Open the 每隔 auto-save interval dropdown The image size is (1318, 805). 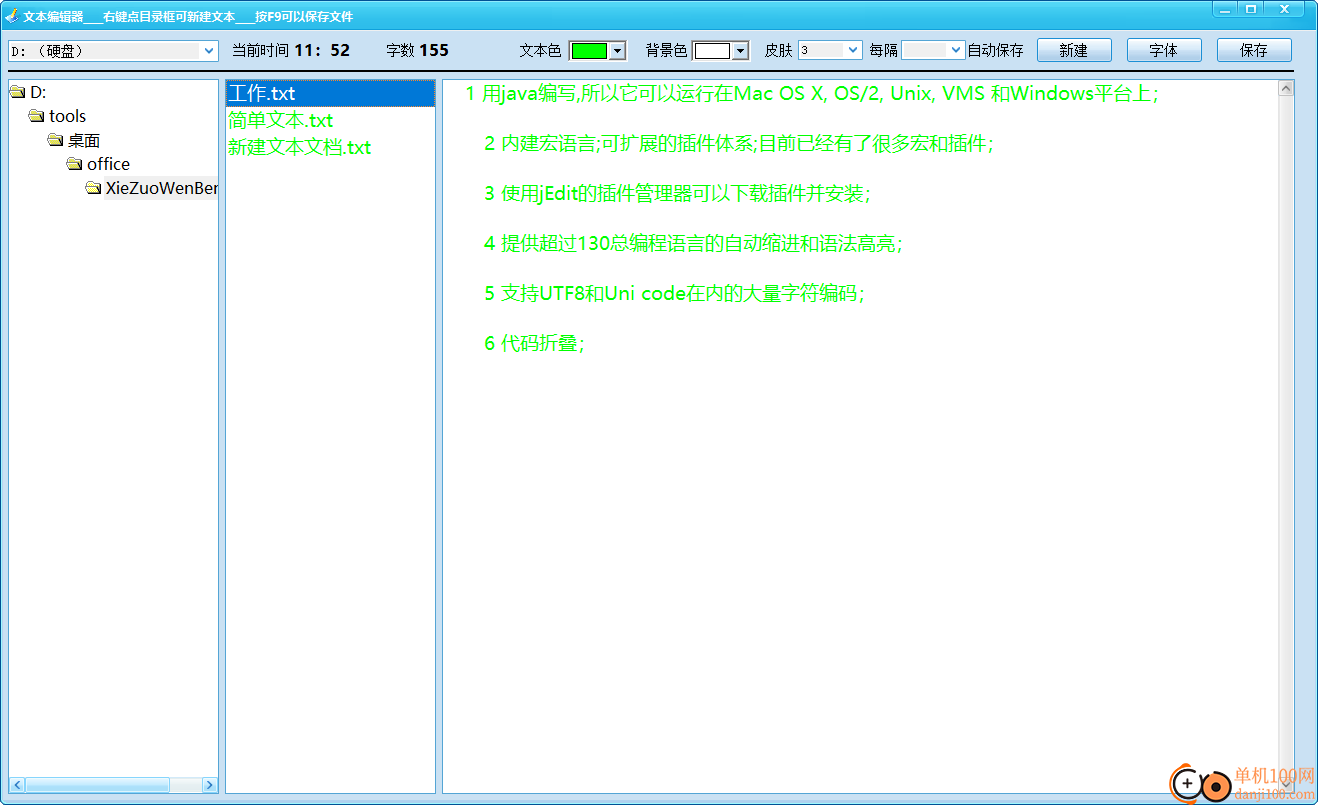coord(933,50)
